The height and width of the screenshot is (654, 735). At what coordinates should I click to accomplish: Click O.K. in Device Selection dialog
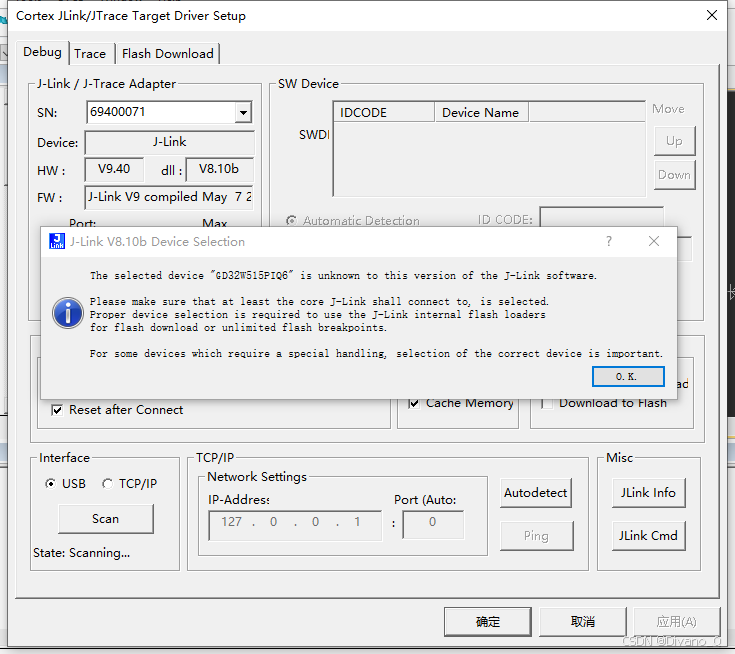click(628, 376)
